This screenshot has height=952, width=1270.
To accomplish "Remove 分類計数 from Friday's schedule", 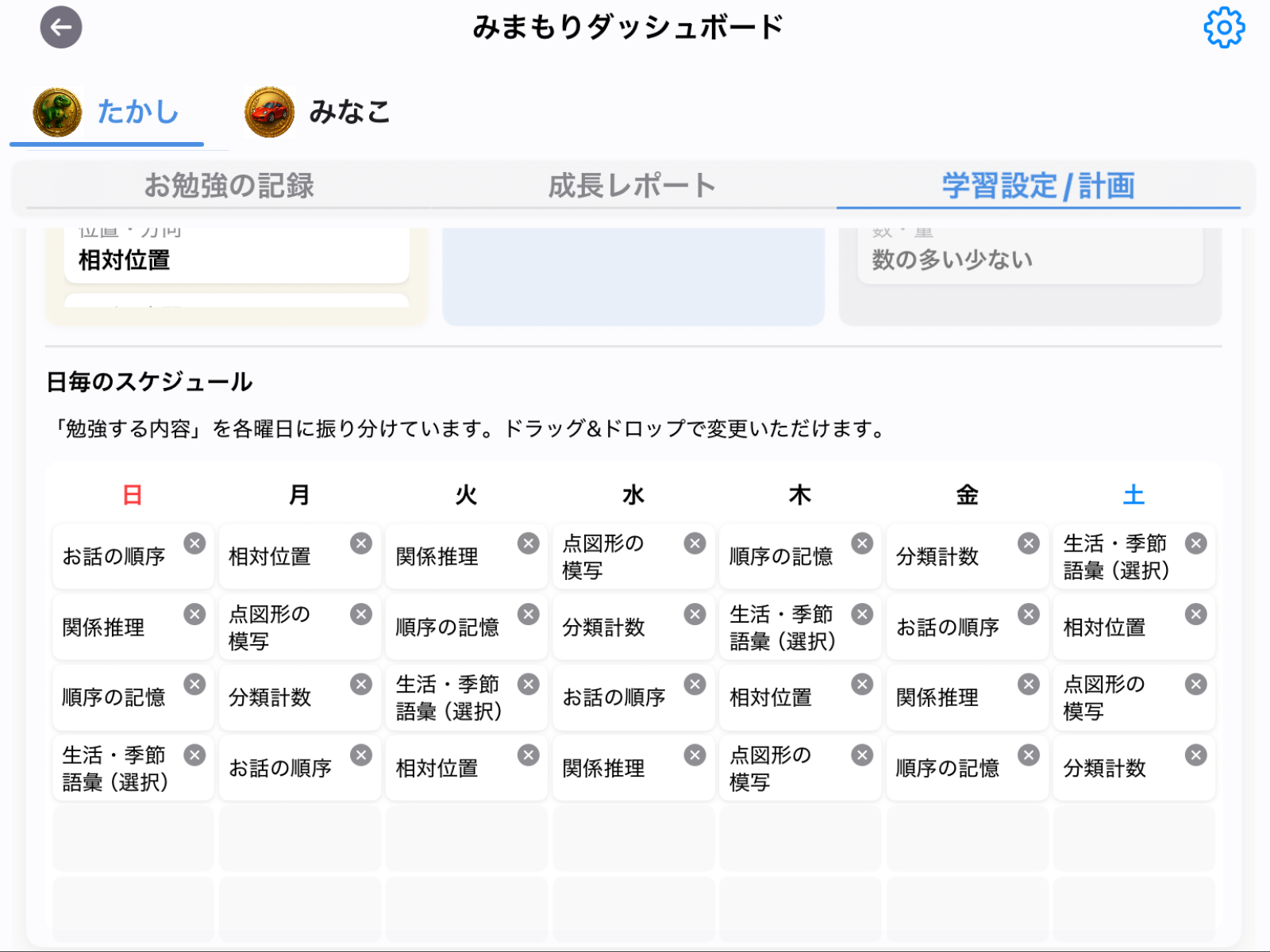I will 1029,543.
